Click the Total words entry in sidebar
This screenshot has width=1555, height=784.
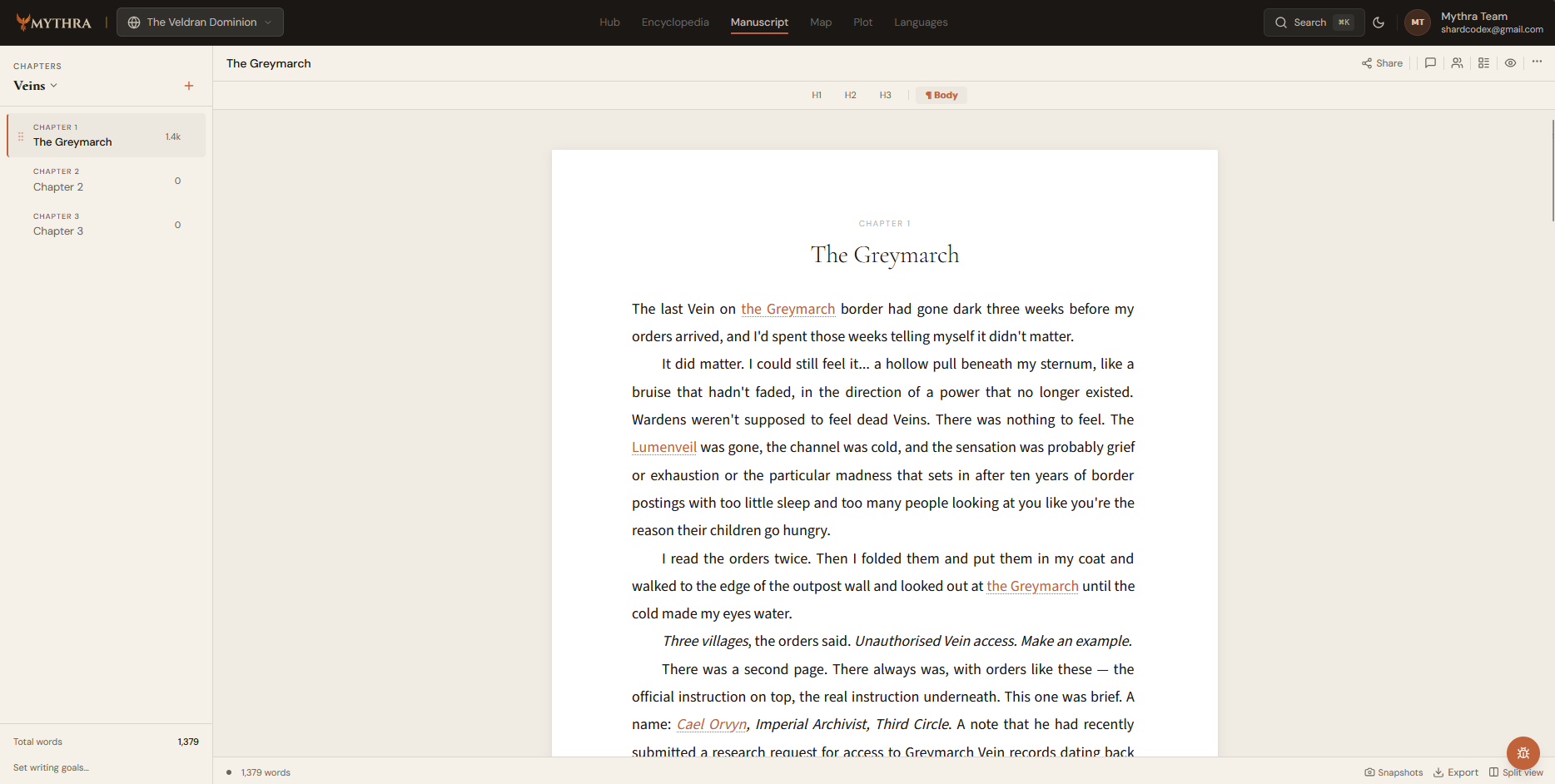37,742
